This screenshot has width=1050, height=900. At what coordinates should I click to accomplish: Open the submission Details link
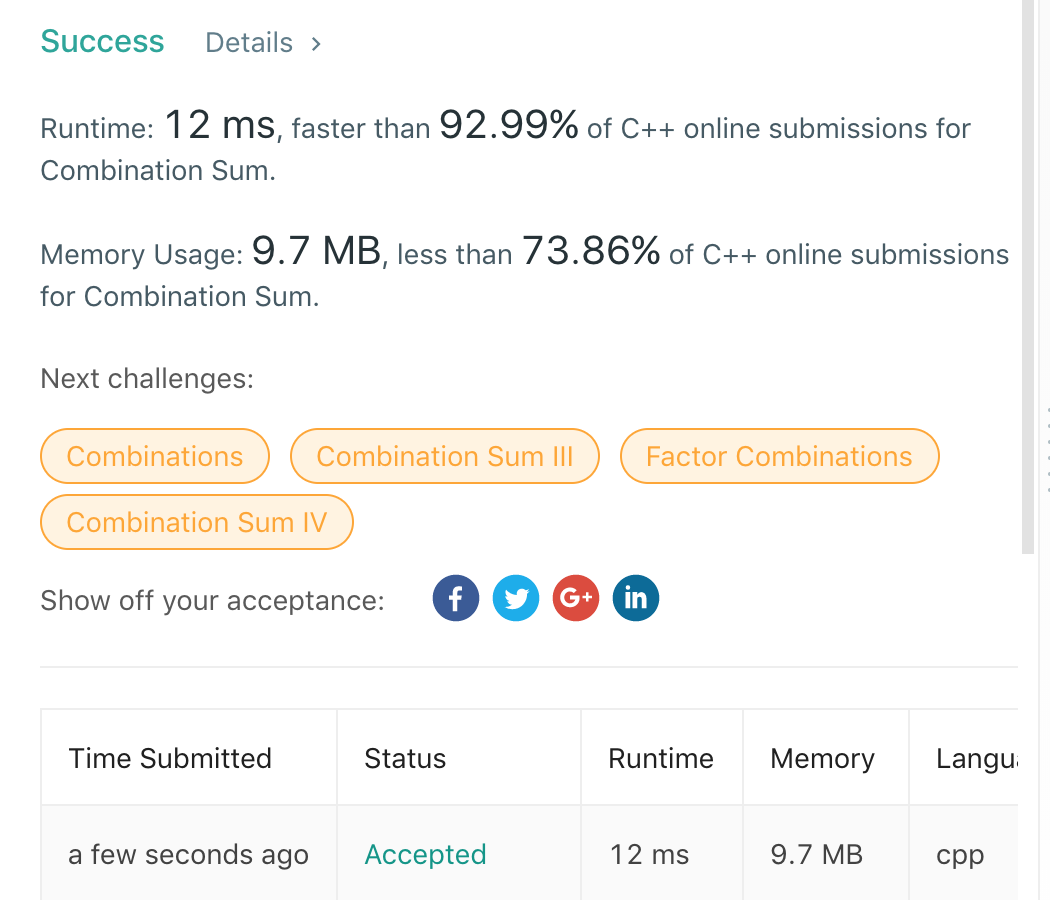(249, 43)
